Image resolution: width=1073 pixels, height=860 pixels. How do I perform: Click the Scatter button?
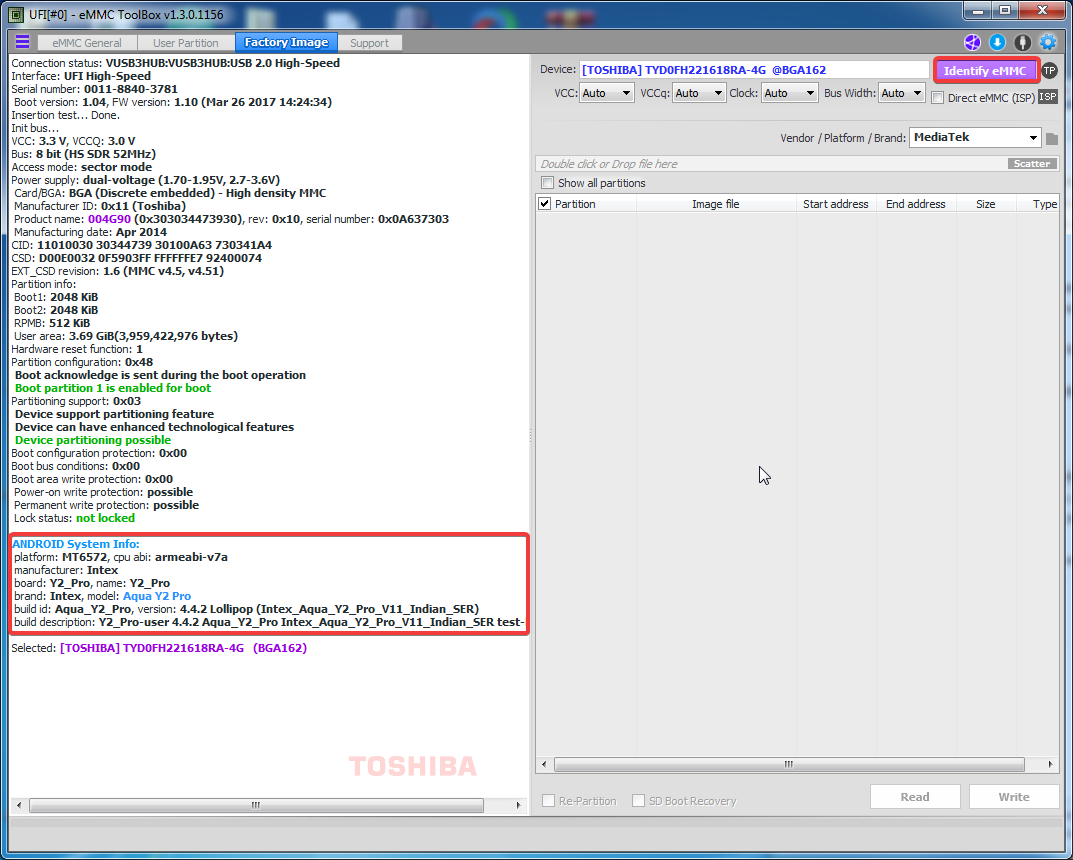pos(1032,164)
